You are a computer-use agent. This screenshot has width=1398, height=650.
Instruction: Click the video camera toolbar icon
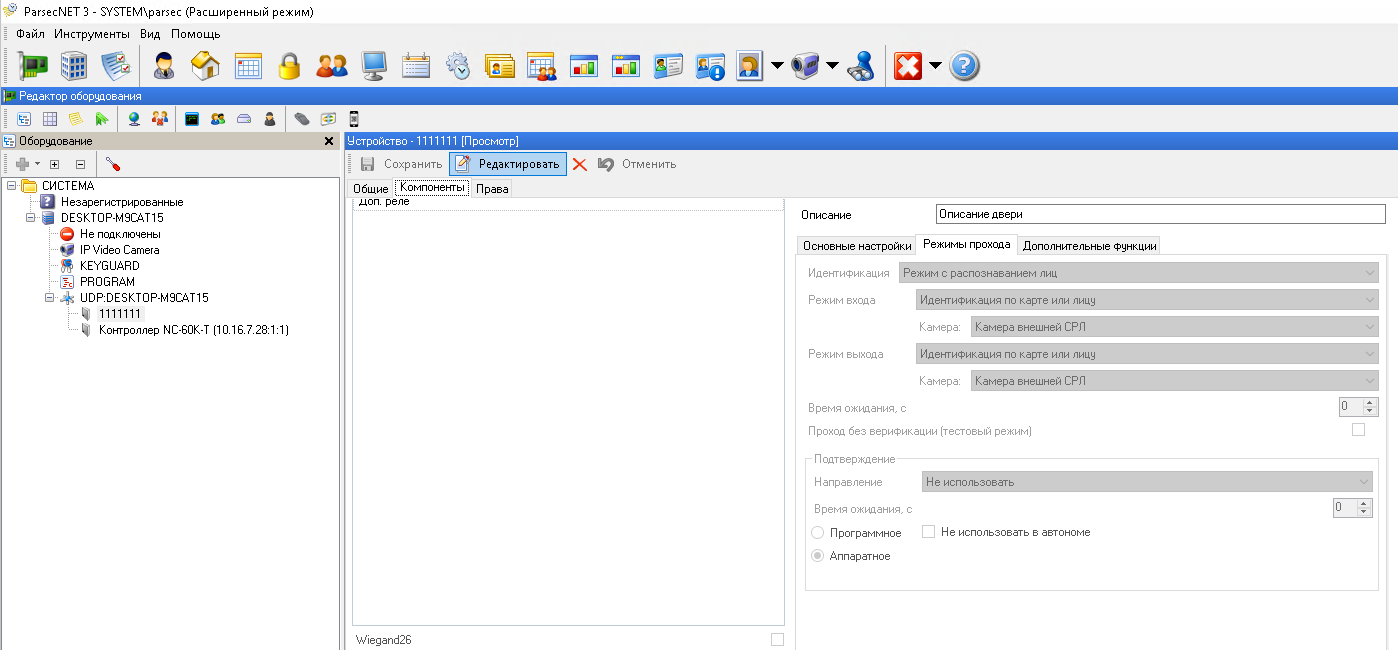pos(805,66)
